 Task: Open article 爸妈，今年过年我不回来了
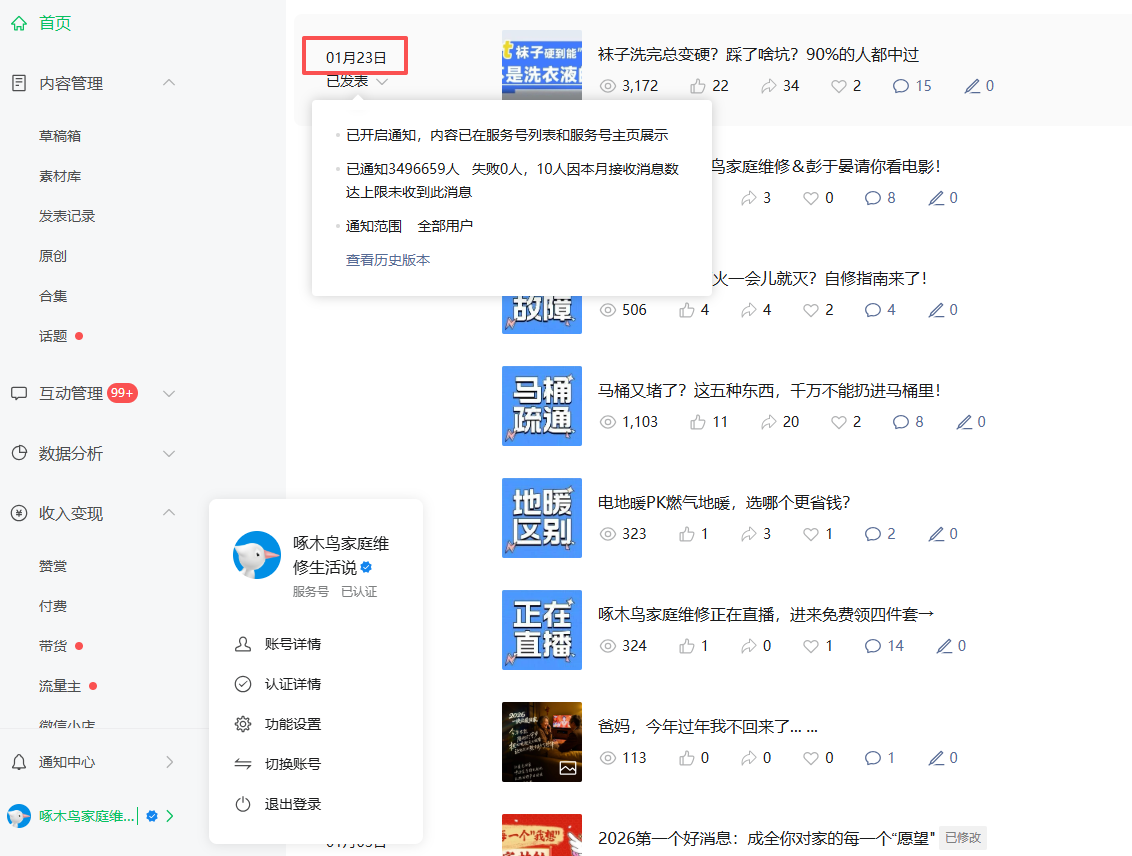coord(708,726)
